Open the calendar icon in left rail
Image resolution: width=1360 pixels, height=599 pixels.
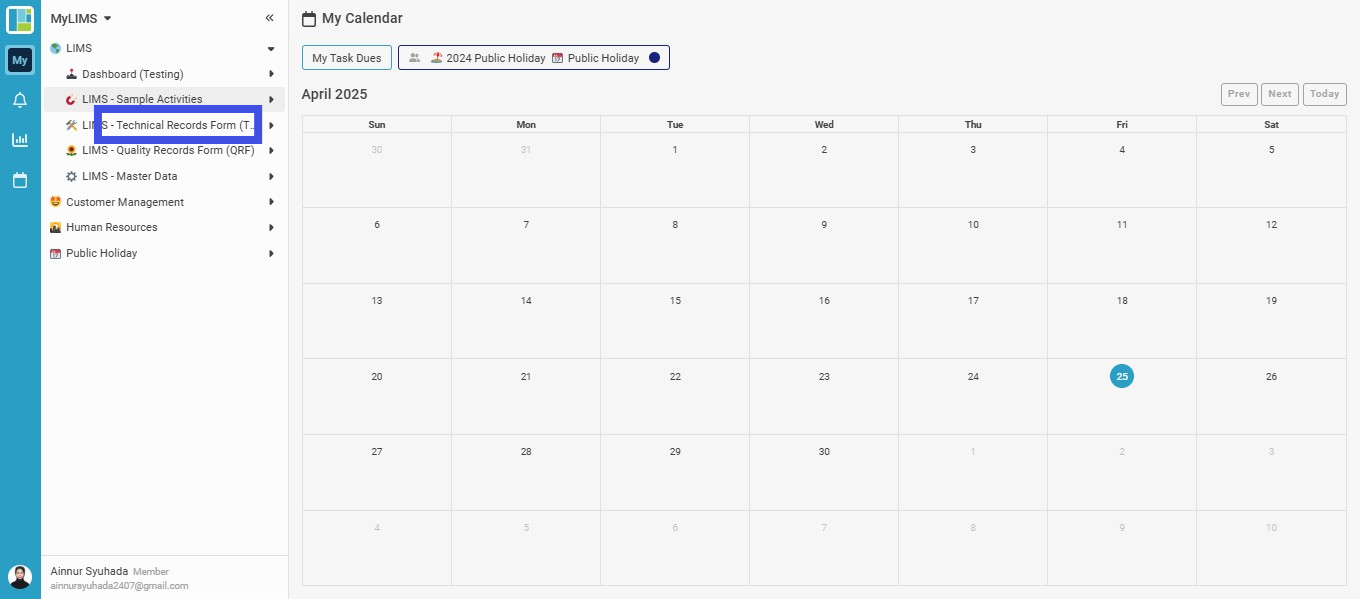20,180
